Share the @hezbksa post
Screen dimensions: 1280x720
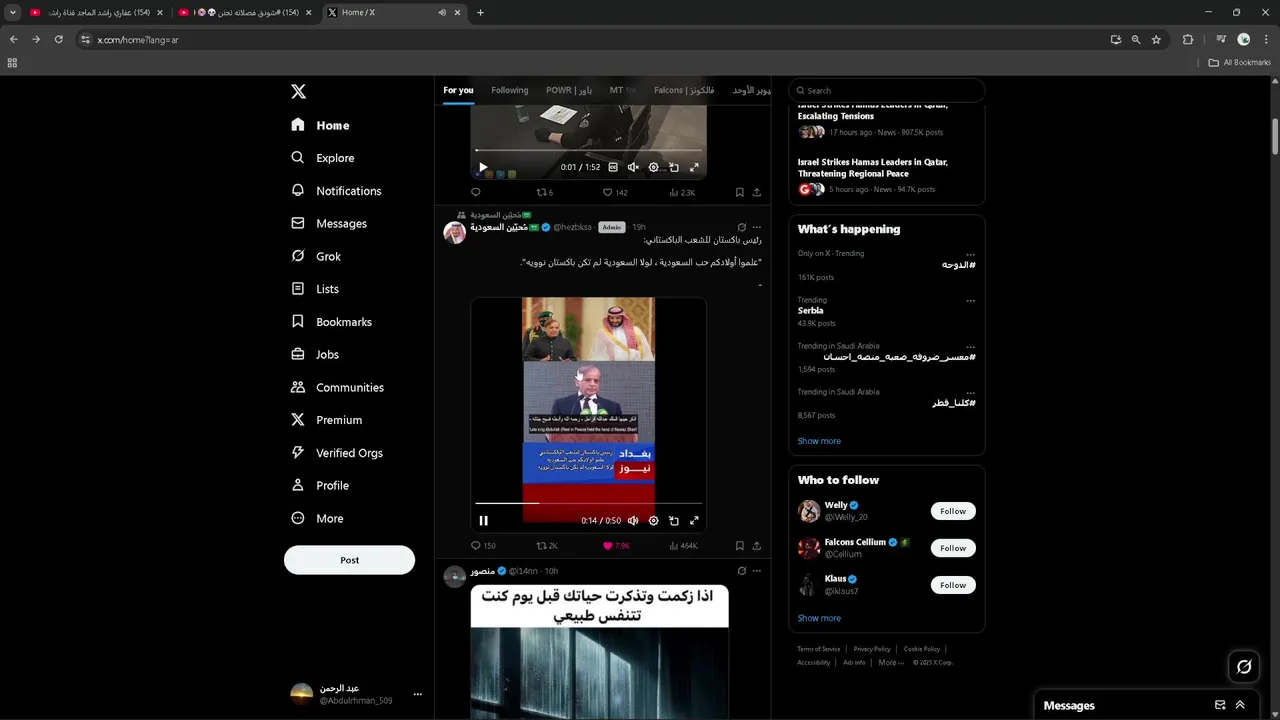pos(757,546)
